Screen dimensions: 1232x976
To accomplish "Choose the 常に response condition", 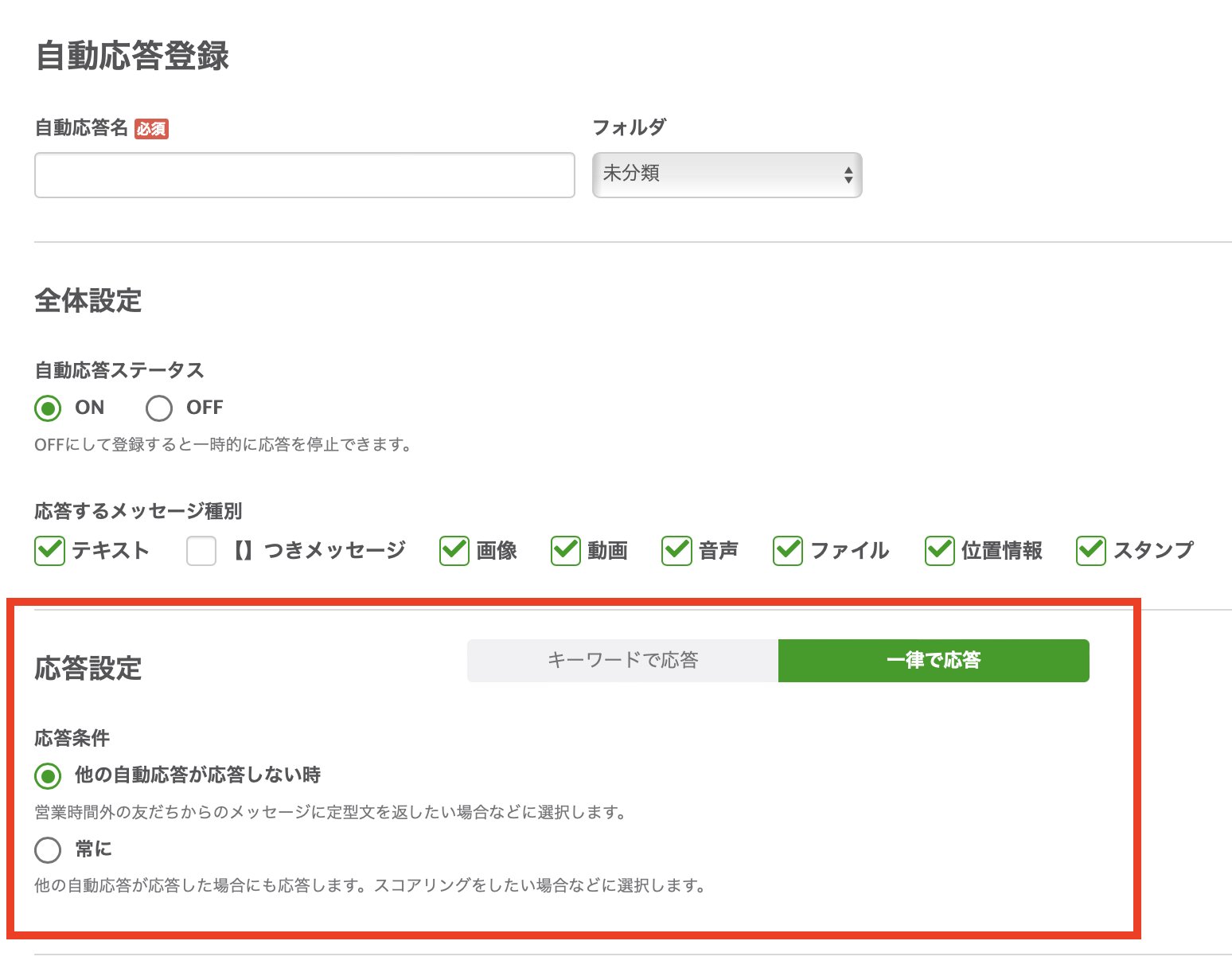I will (48, 850).
